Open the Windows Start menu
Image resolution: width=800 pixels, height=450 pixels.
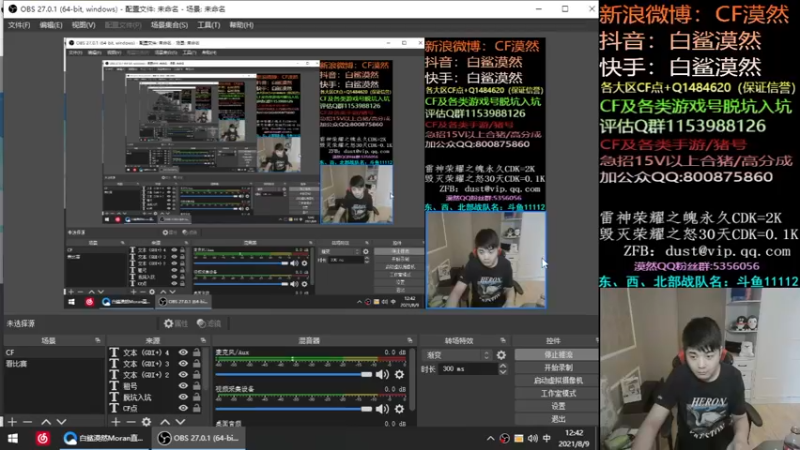click(x=13, y=438)
